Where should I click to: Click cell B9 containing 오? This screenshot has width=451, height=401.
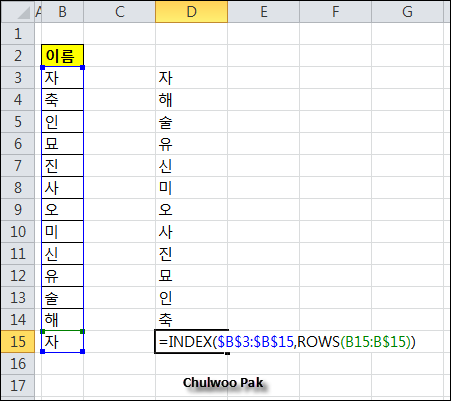pyautogui.click(x=62, y=210)
